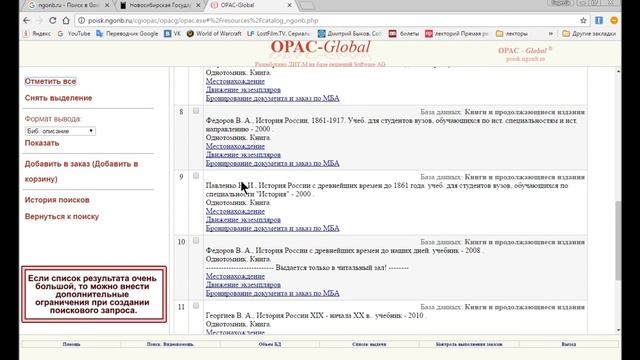Open Контроль выполнения заказов bottom menu
Image resolution: width=640 pixels, height=360 pixels.
[x=469, y=344]
